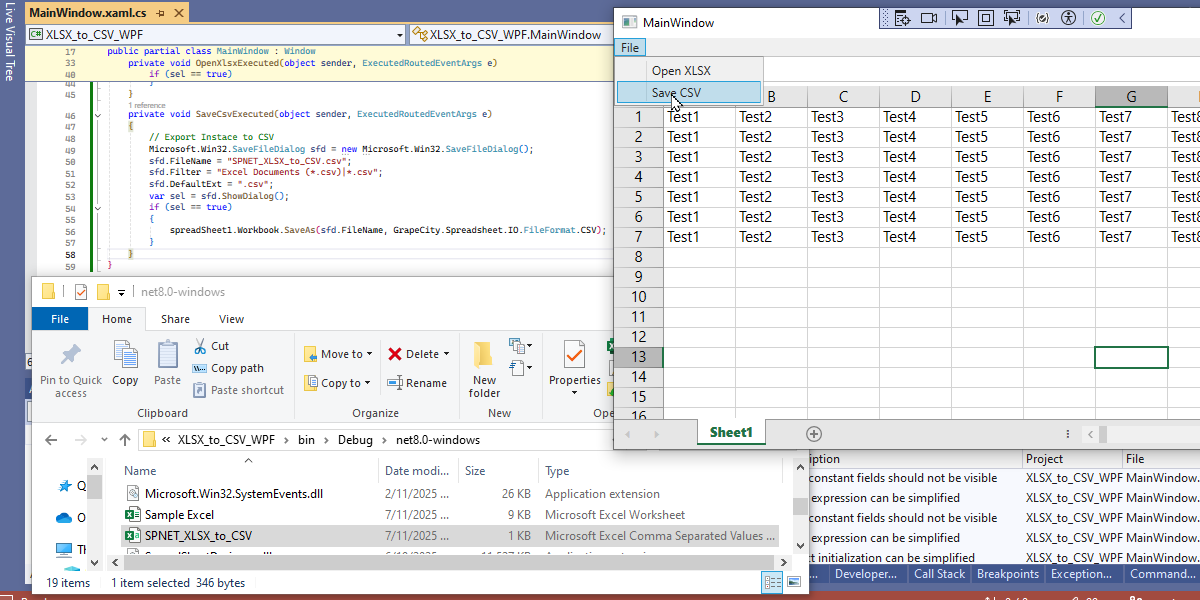Click the bin breadcrumb in address bar

tap(306, 440)
